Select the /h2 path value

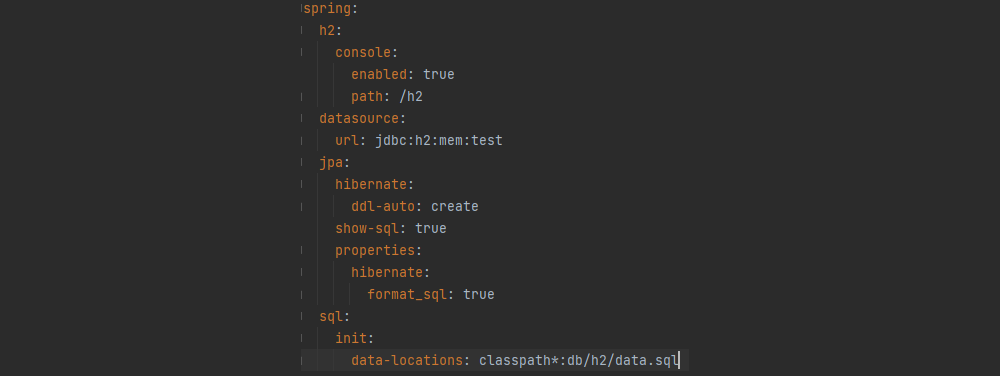coord(411,97)
